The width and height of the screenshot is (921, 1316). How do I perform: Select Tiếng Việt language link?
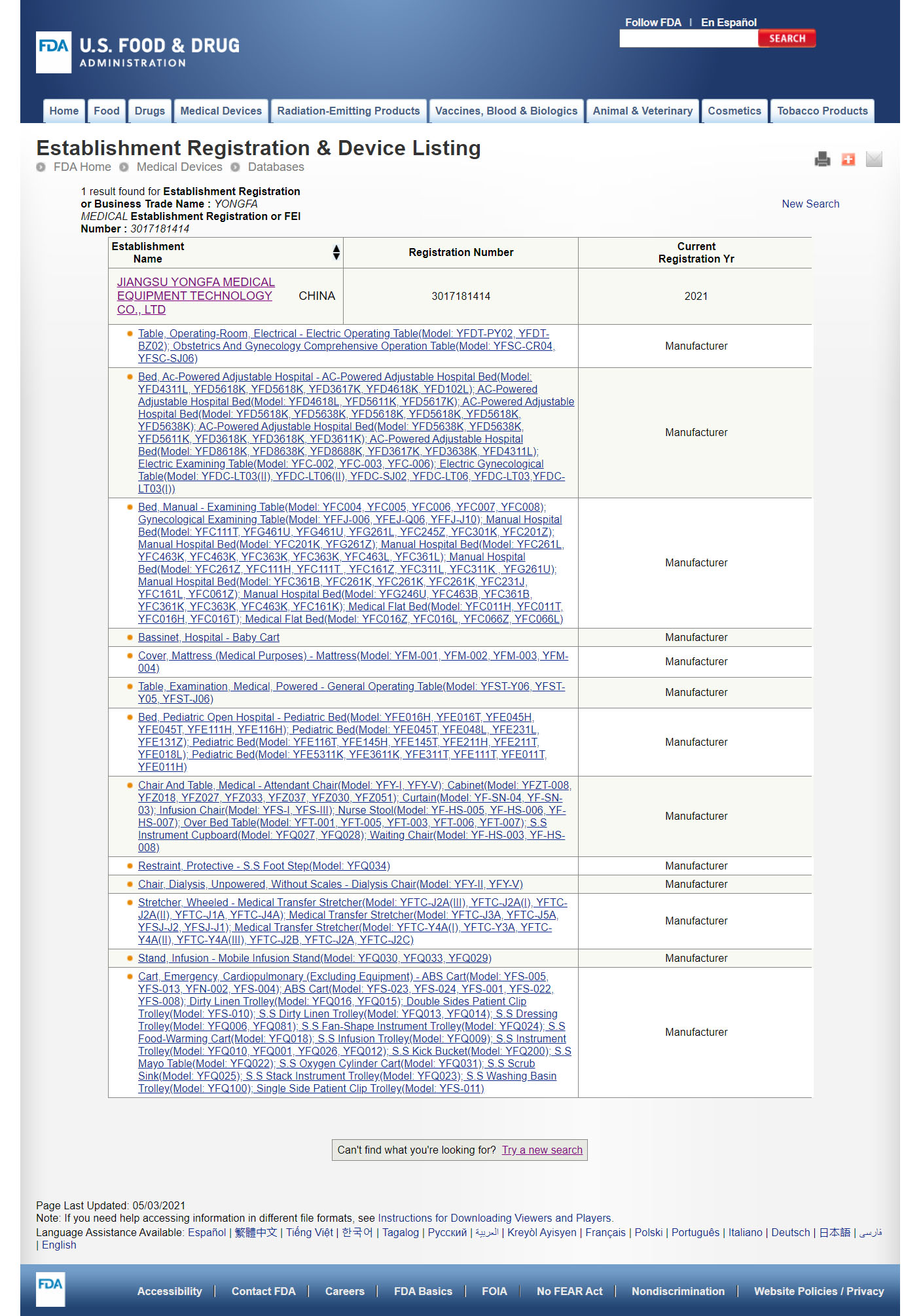310,1232
